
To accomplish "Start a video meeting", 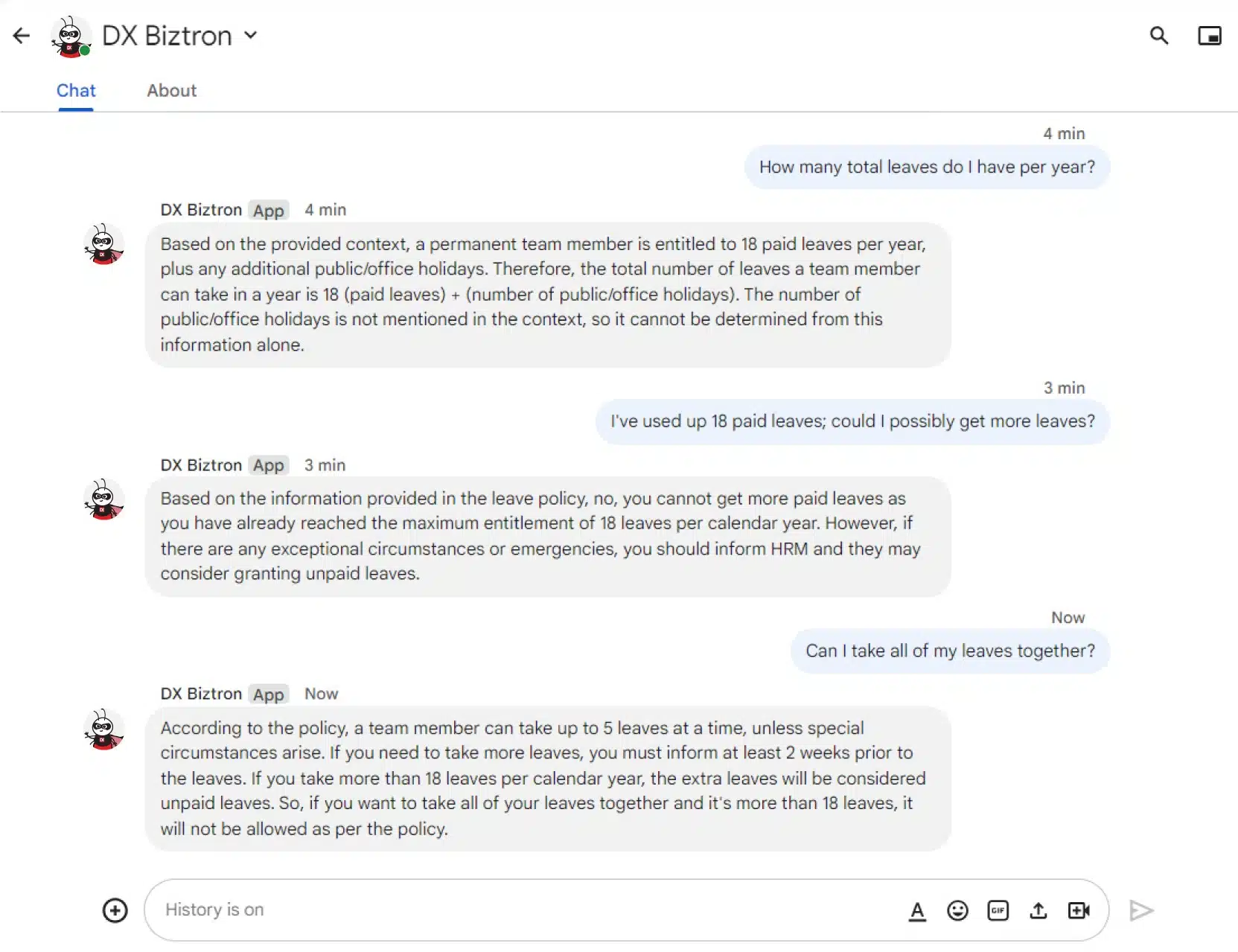I will pos(1079,910).
